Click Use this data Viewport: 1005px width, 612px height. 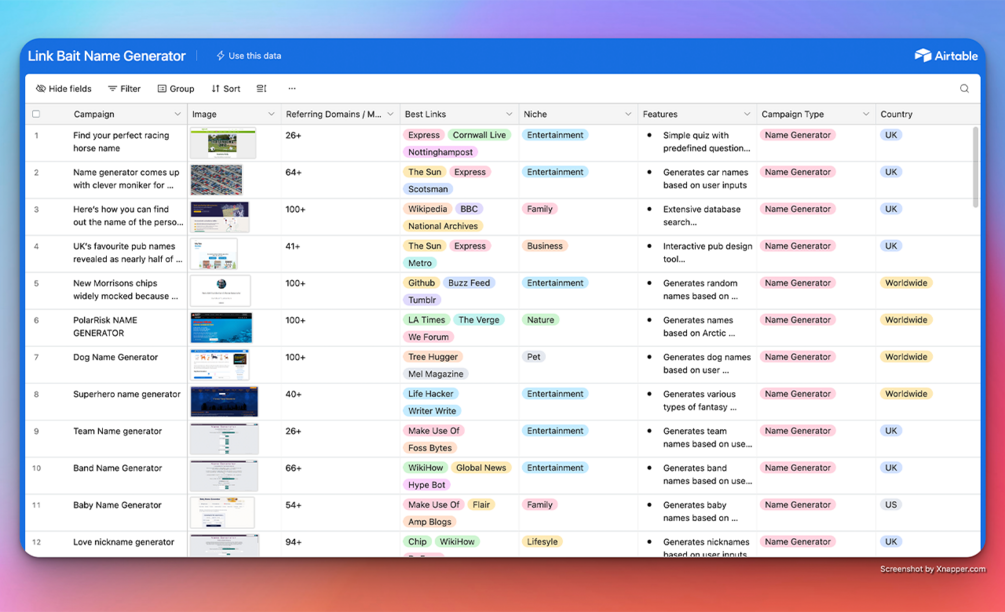(x=249, y=56)
